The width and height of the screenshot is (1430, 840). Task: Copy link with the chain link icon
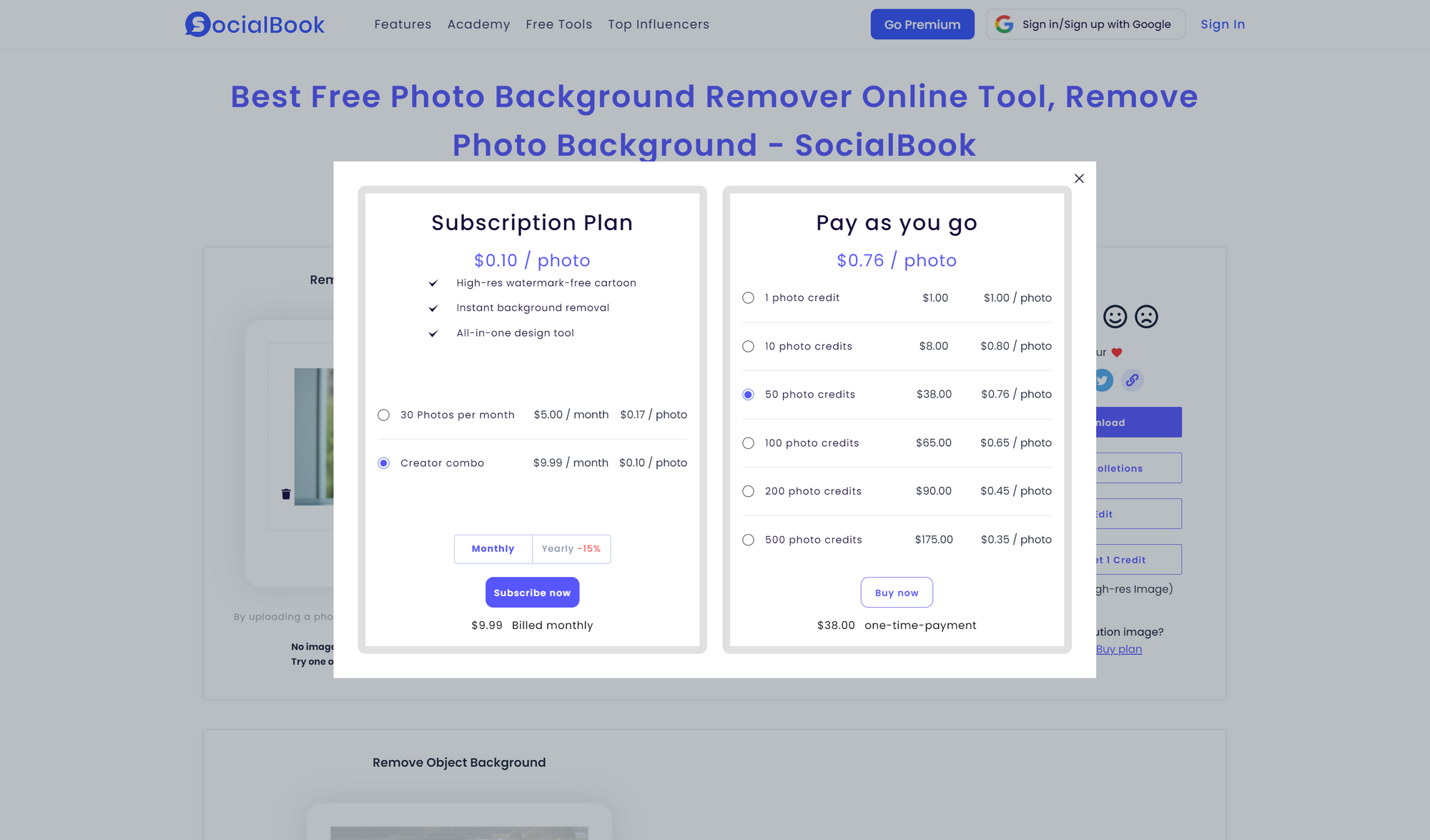[x=1132, y=380]
